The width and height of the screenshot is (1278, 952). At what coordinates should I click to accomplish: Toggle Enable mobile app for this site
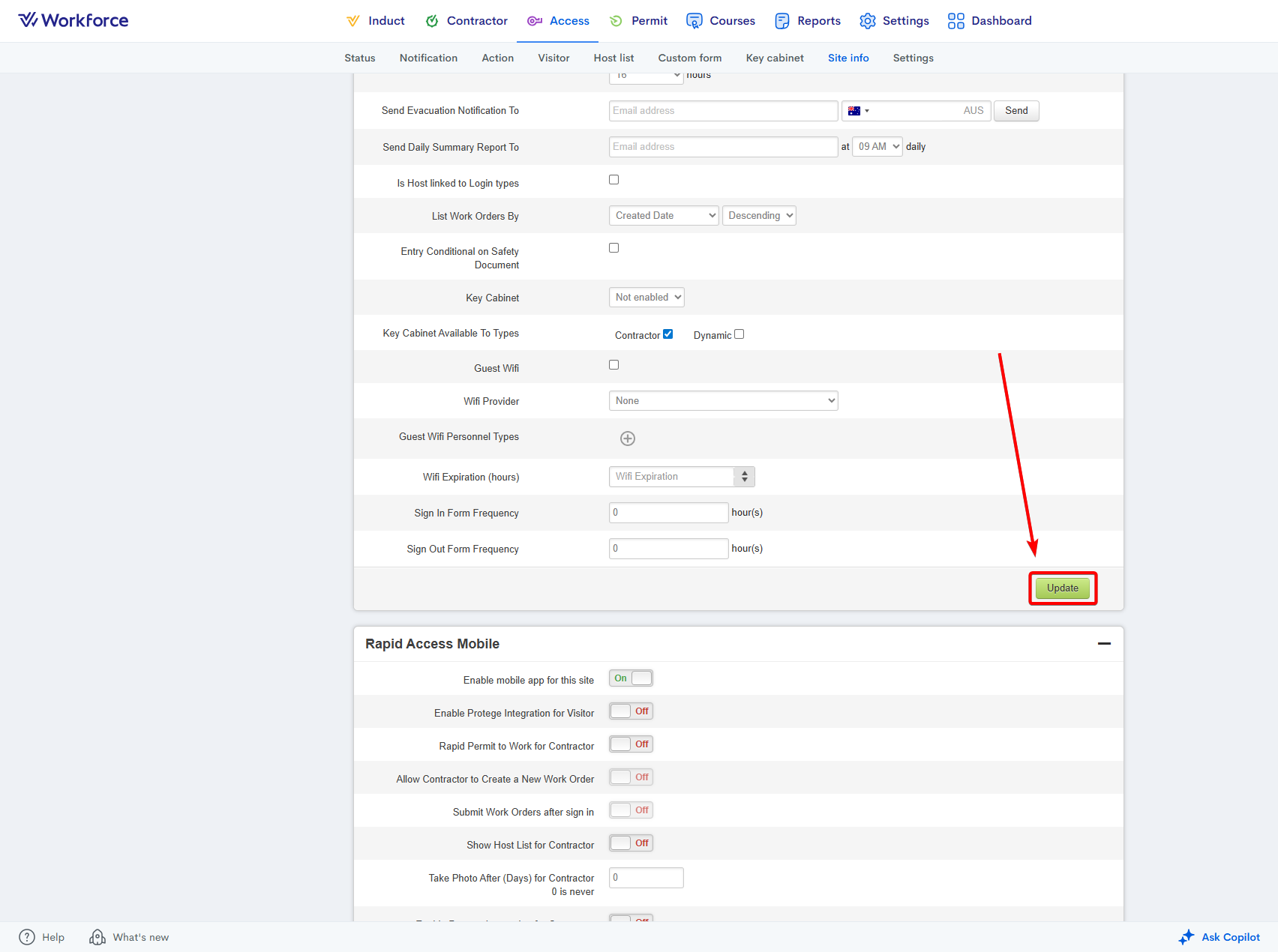(631, 678)
